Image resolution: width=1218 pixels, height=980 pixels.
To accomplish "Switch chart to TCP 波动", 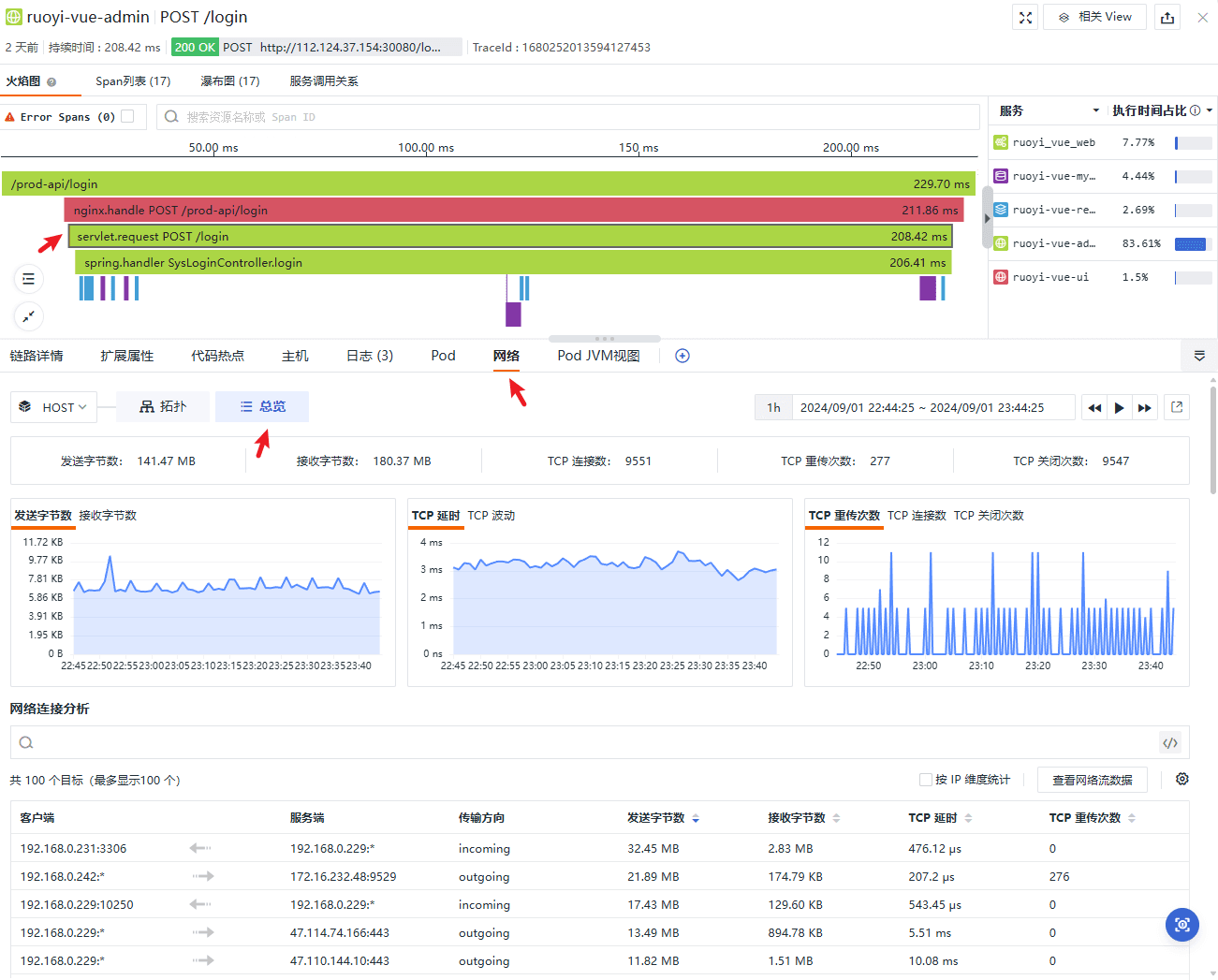I will [x=492, y=516].
